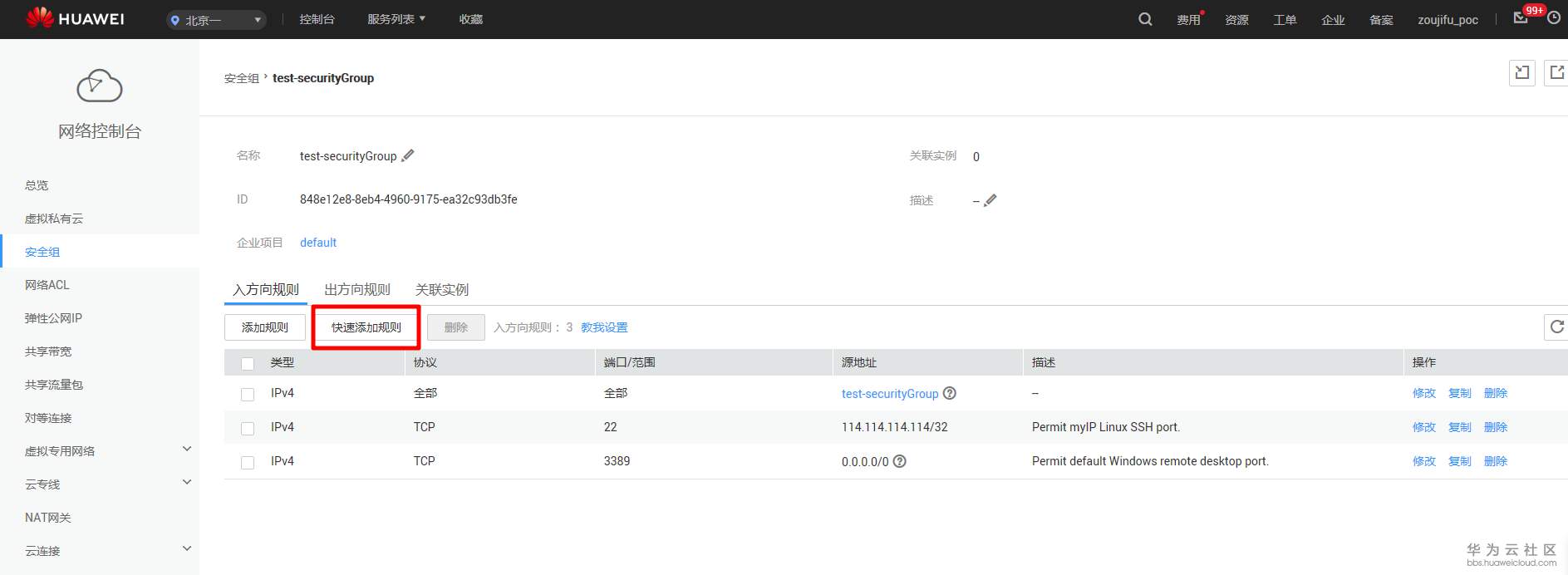Go back to 安全组 breadcrumb

[242, 78]
